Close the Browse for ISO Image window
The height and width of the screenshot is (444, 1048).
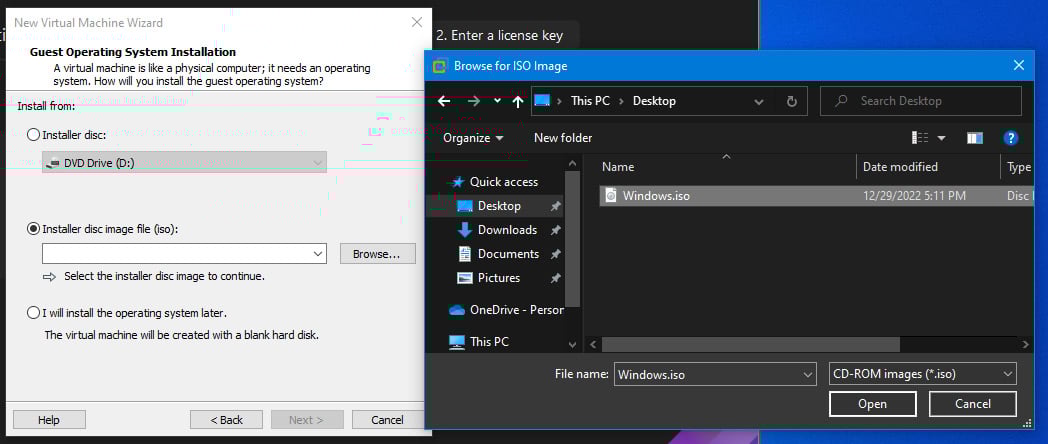tap(1019, 66)
